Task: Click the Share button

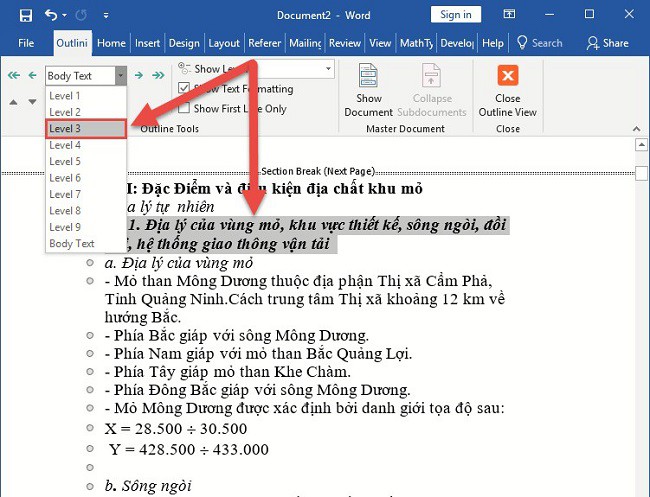Action: [608, 43]
